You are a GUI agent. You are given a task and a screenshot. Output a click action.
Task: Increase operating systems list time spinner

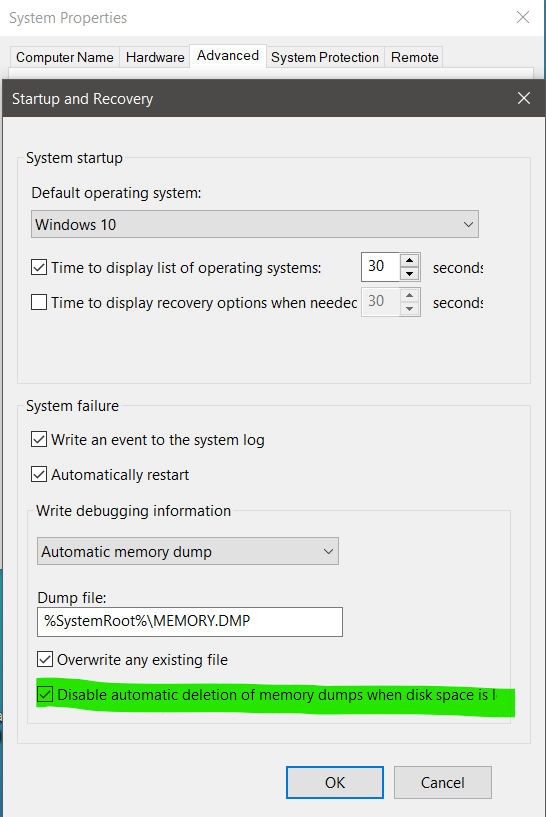(x=410, y=260)
